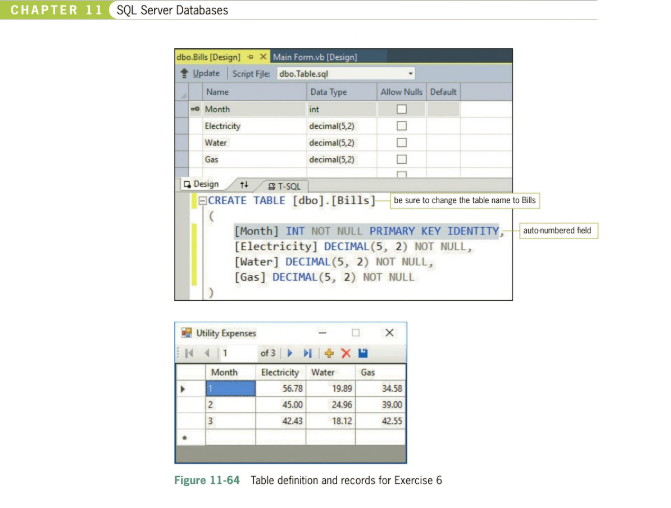The width and height of the screenshot is (671, 508).
Task: Select the row with the arrow indicator
Action: 190,389
